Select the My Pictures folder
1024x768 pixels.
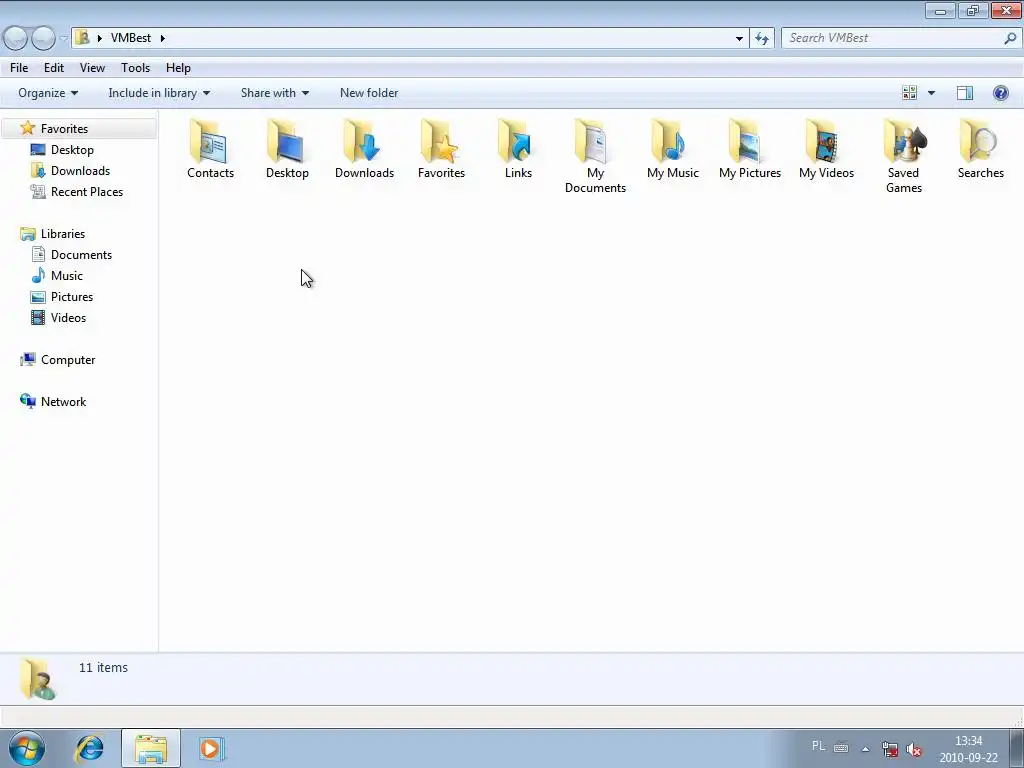pos(750,149)
